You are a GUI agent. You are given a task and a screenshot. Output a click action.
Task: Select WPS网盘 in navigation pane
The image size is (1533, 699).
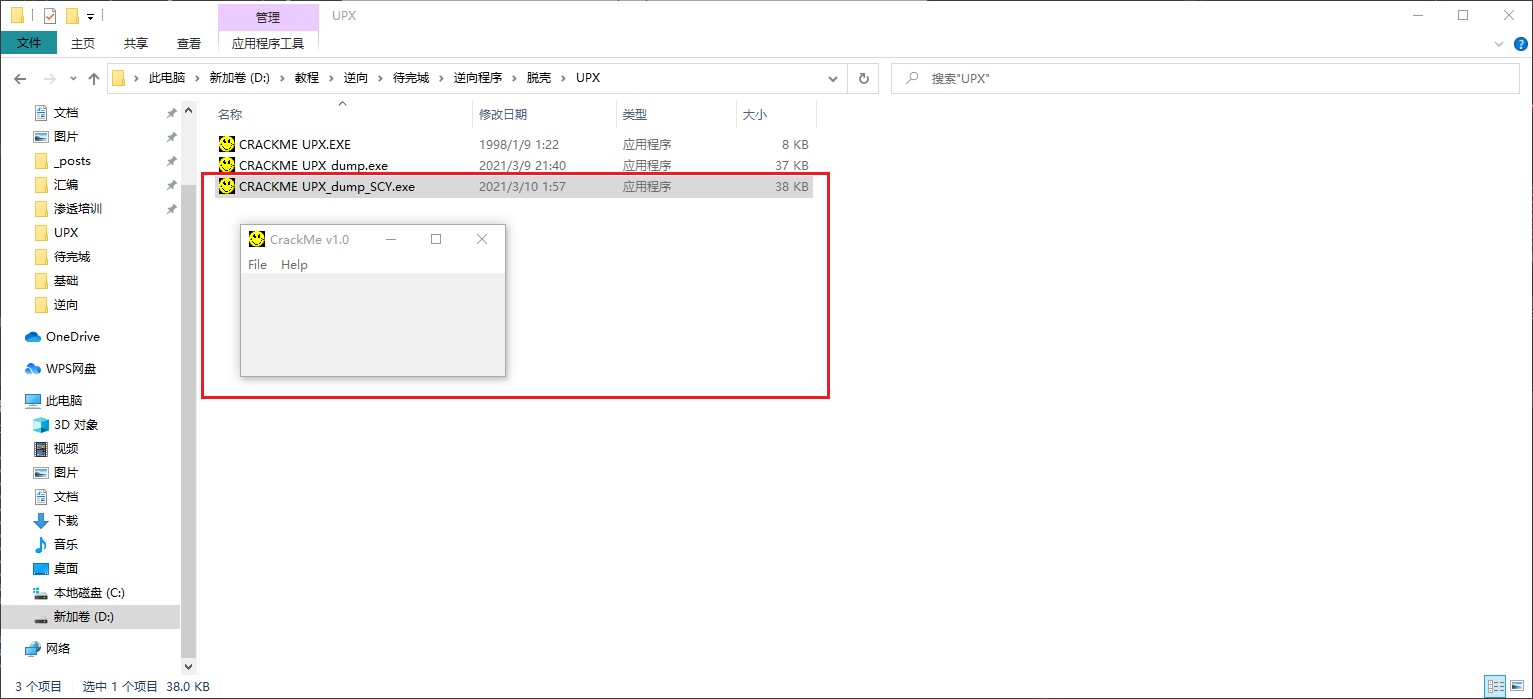pyautogui.click(x=71, y=369)
